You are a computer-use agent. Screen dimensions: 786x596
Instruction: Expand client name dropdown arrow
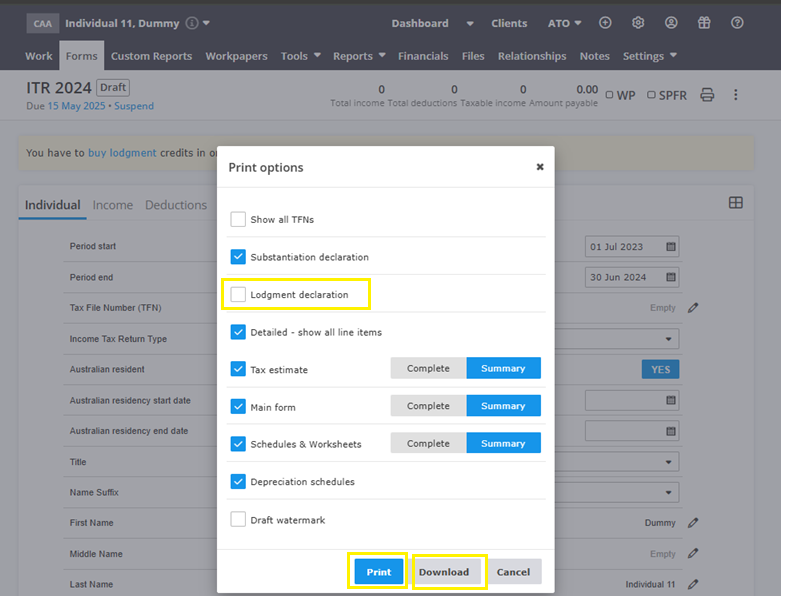click(x=206, y=23)
